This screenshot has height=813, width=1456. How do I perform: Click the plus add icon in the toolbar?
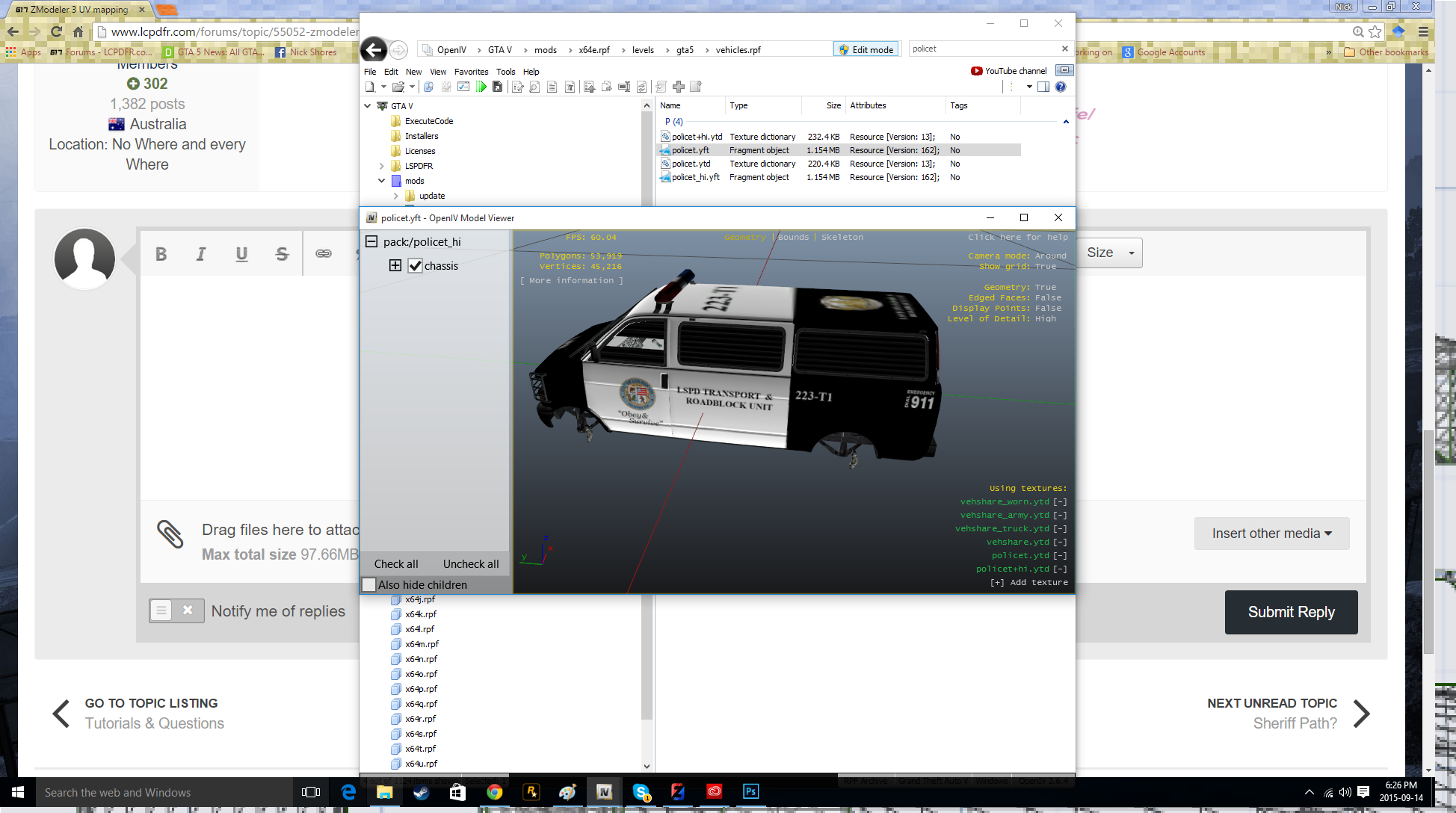(x=679, y=87)
